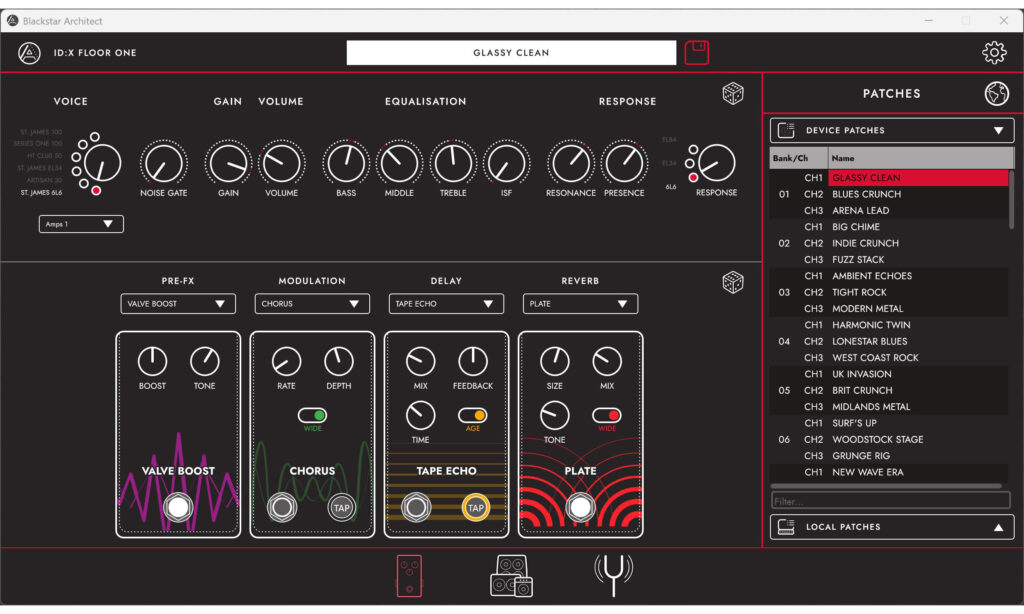Screen dimensions: 1024x614
Task: Toggle the Tape Echo AGE switch
Action: pyautogui.click(x=472, y=415)
